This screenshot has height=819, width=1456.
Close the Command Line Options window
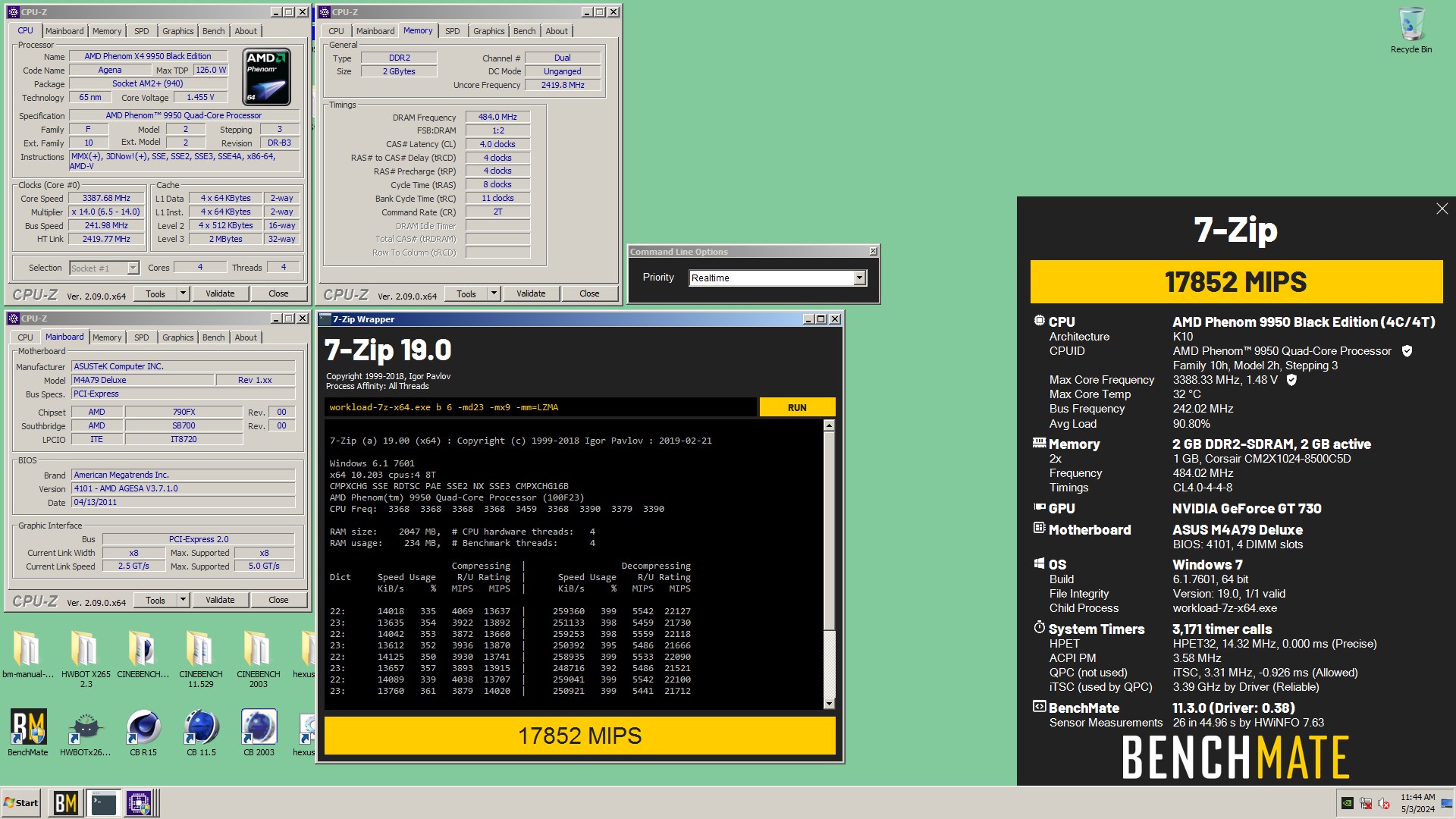pyautogui.click(x=873, y=251)
